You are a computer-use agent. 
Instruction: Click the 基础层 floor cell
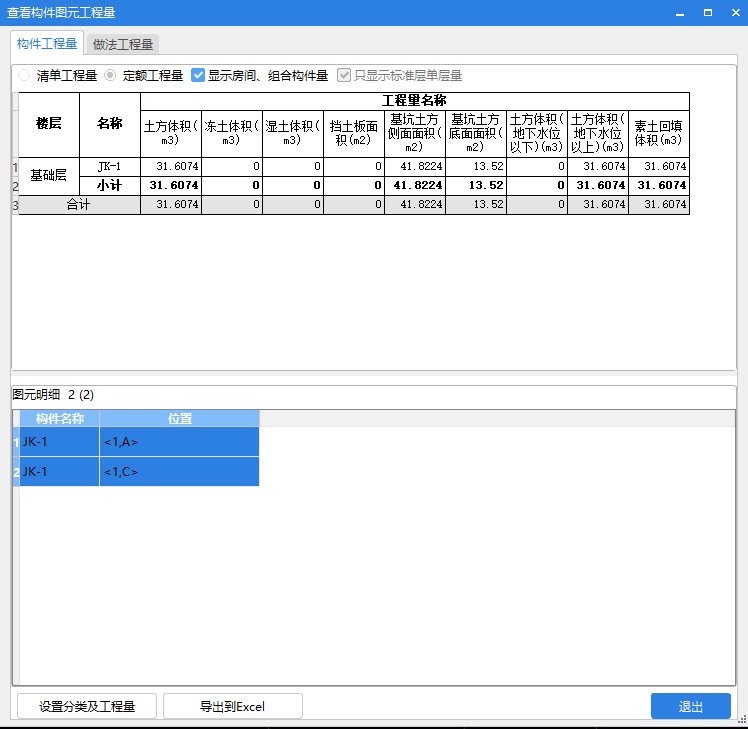[x=49, y=176]
